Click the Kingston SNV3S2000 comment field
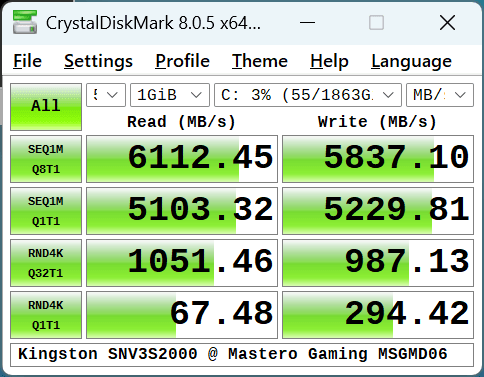The image size is (484, 377). (x=242, y=355)
